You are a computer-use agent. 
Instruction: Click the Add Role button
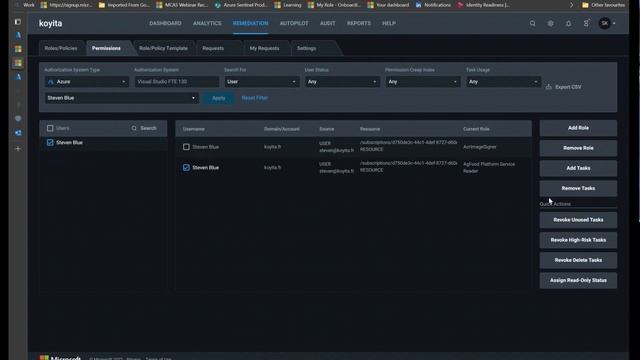(x=578, y=128)
